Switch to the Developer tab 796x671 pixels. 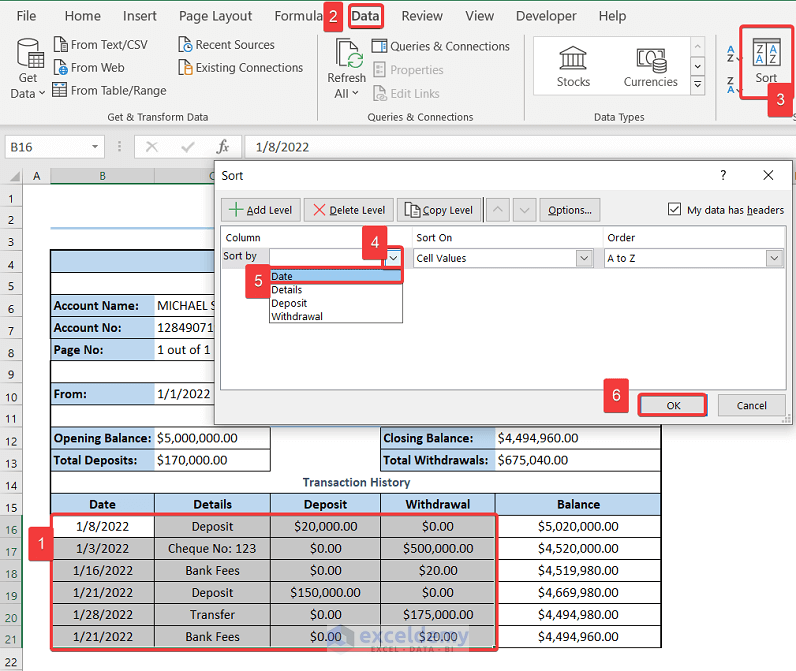click(546, 16)
